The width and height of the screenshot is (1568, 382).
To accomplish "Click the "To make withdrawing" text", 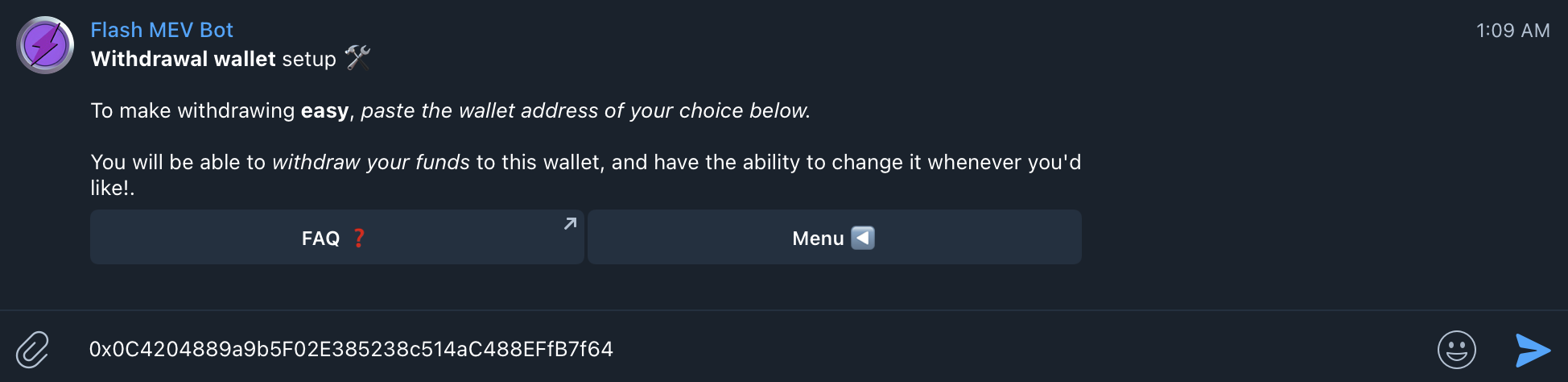I will [x=192, y=110].
